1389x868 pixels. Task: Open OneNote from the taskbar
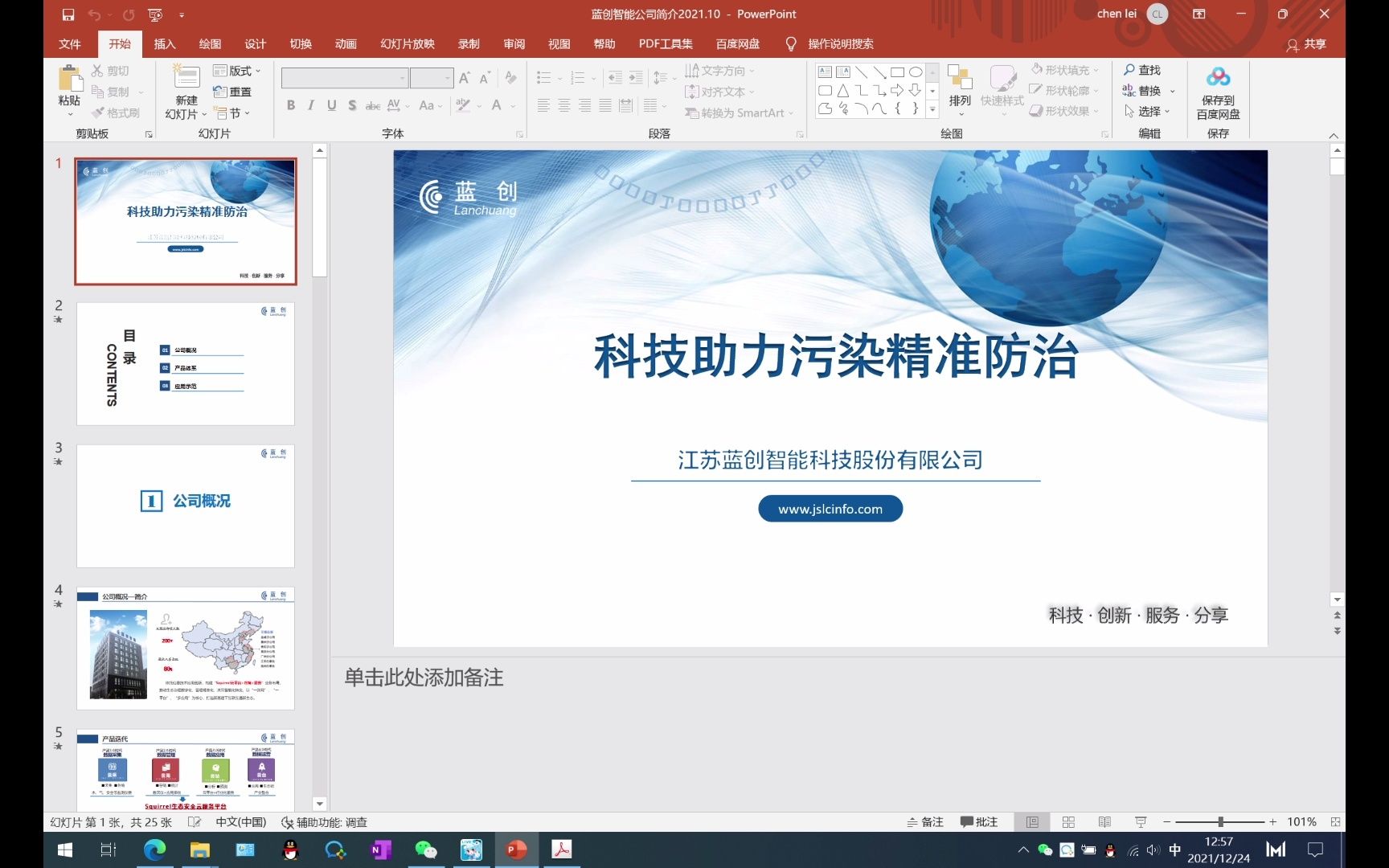(380, 850)
